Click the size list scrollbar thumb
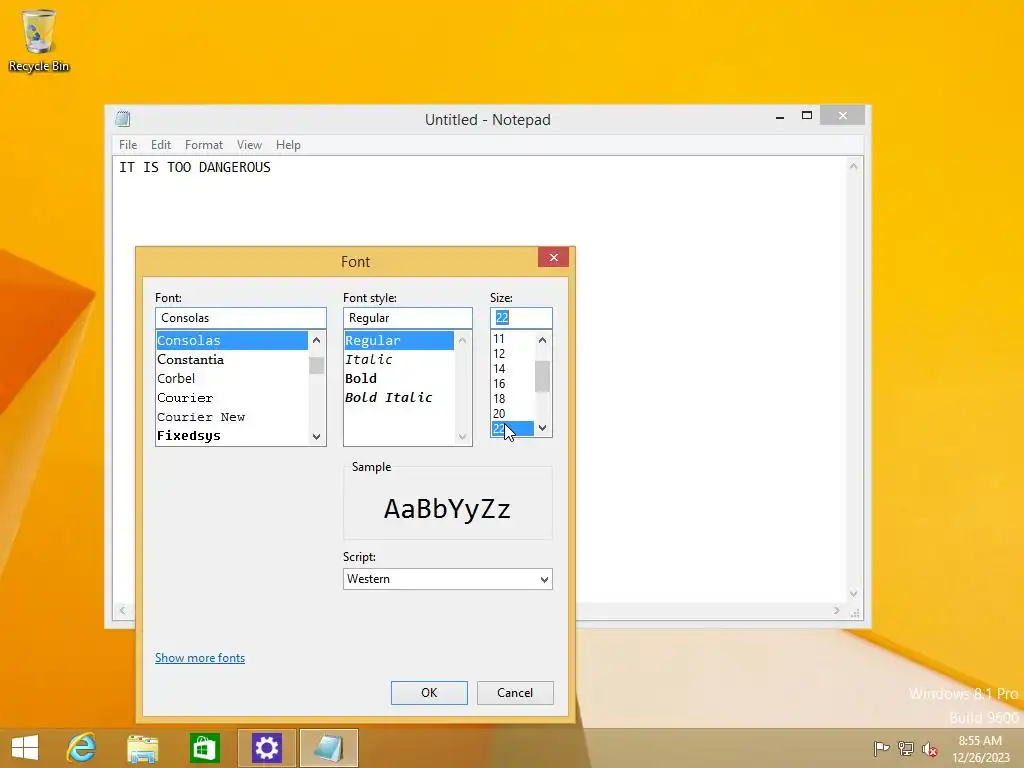Image resolution: width=1024 pixels, height=768 pixels. point(543,377)
